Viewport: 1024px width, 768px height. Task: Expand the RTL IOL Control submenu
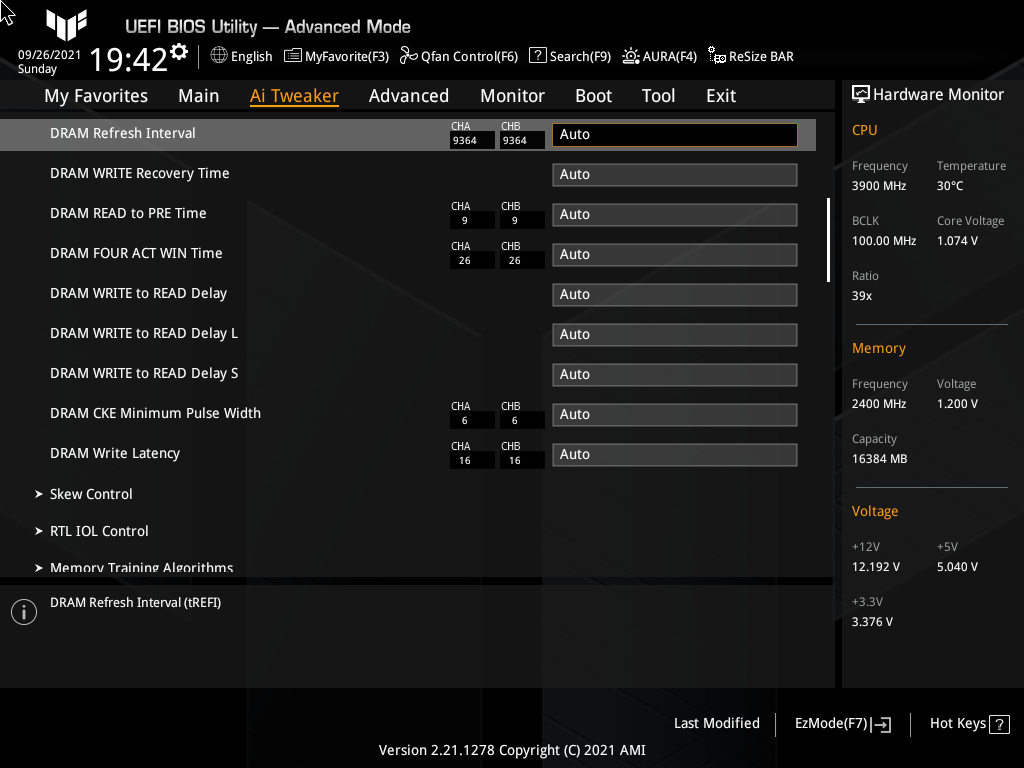point(99,531)
